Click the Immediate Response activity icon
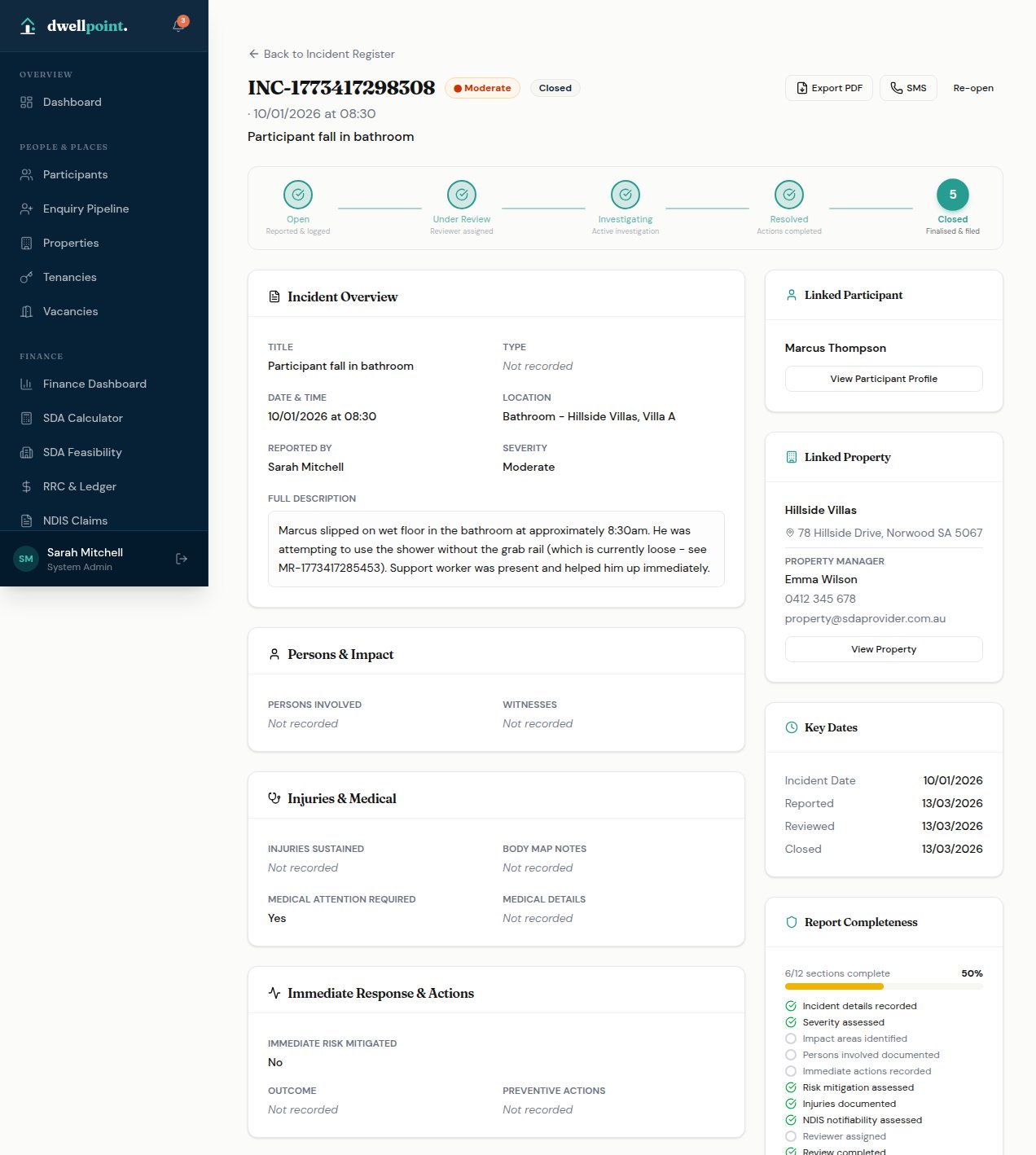This screenshot has height=1155, width=1036. pyautogui.click(x=274, y=993)
